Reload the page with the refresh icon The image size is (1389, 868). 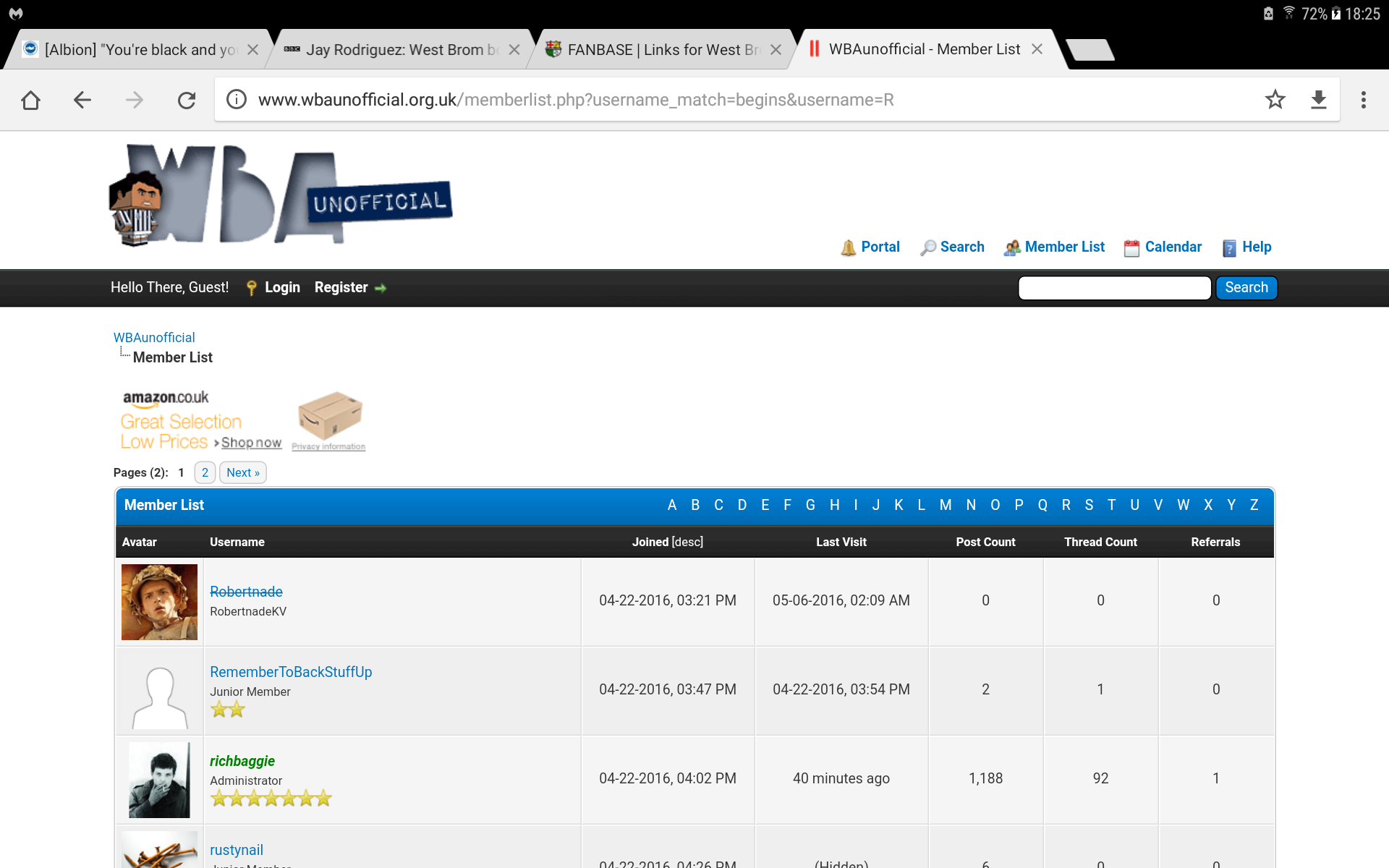click(187, 100)
